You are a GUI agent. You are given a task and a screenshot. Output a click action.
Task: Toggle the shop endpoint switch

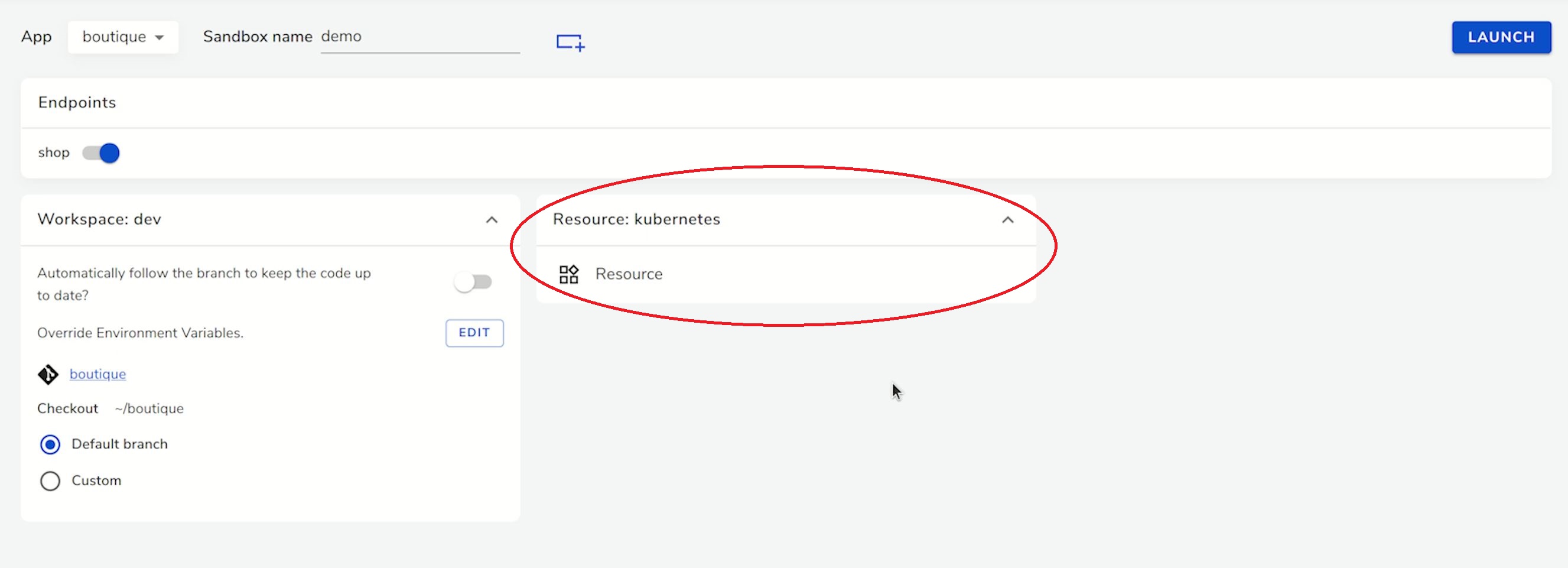tap(101, 153)
